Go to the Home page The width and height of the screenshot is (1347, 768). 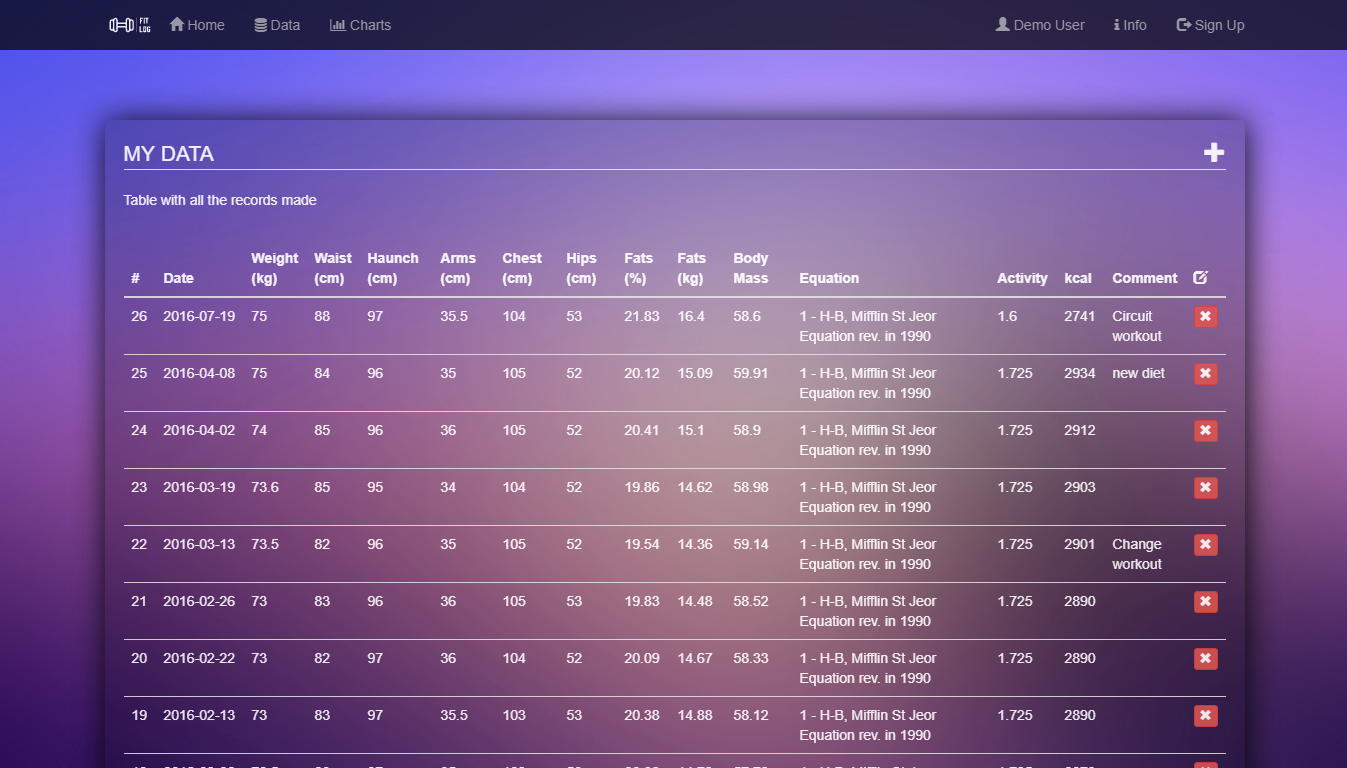[197, 25]
